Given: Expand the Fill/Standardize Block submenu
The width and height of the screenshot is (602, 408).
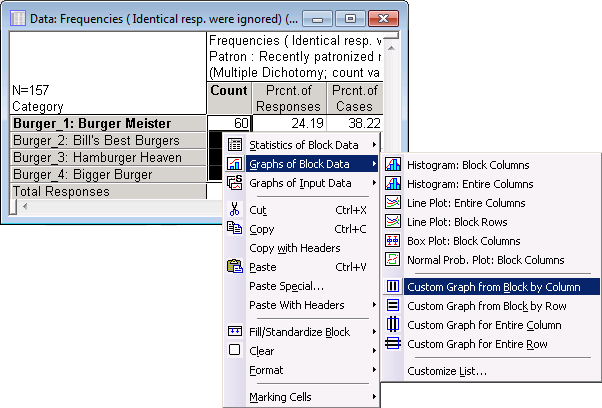Looking at the screenshot, I should point(310,332).
